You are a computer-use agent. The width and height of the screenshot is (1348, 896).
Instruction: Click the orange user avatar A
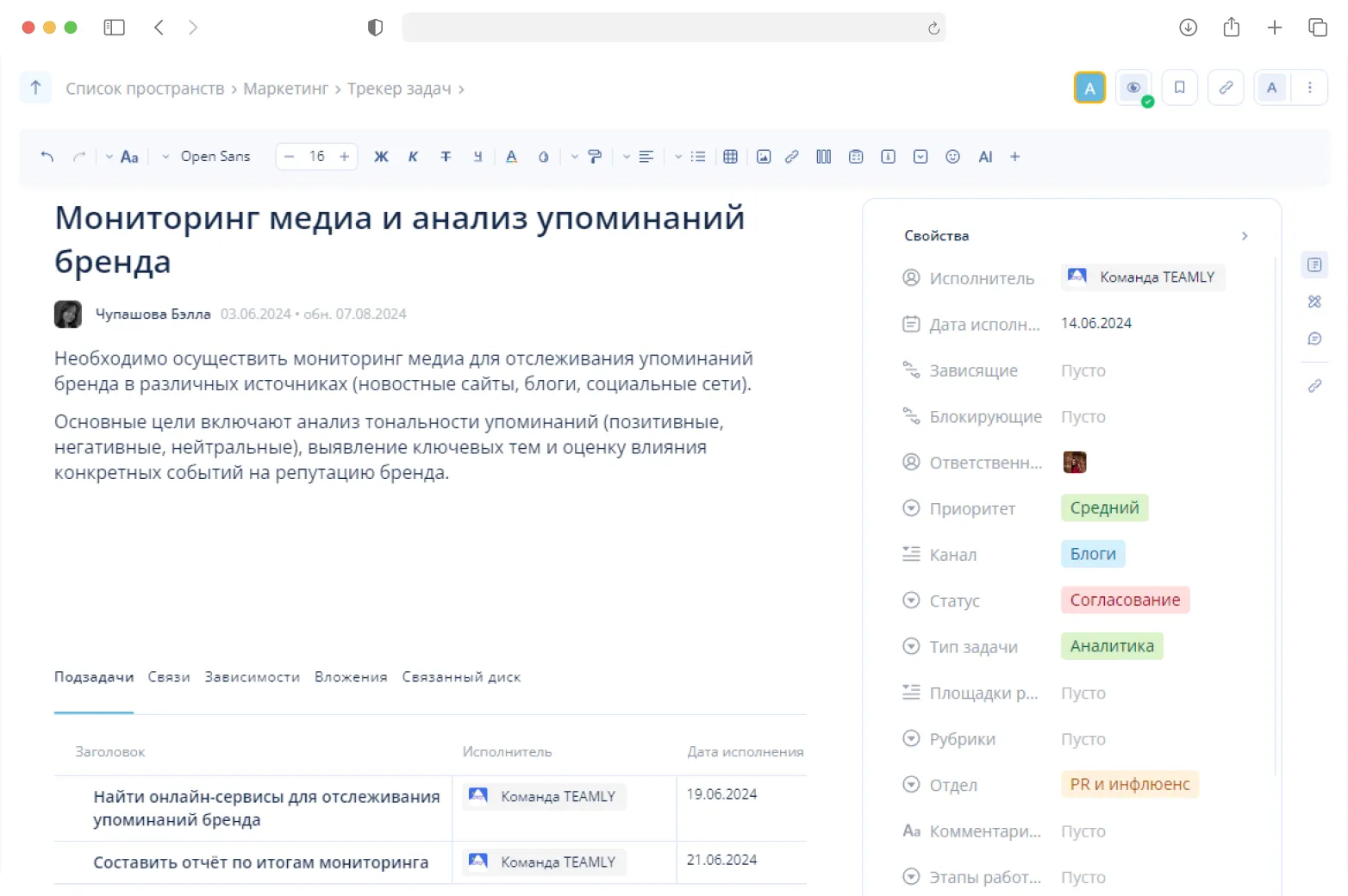[x=1089, y=88]
